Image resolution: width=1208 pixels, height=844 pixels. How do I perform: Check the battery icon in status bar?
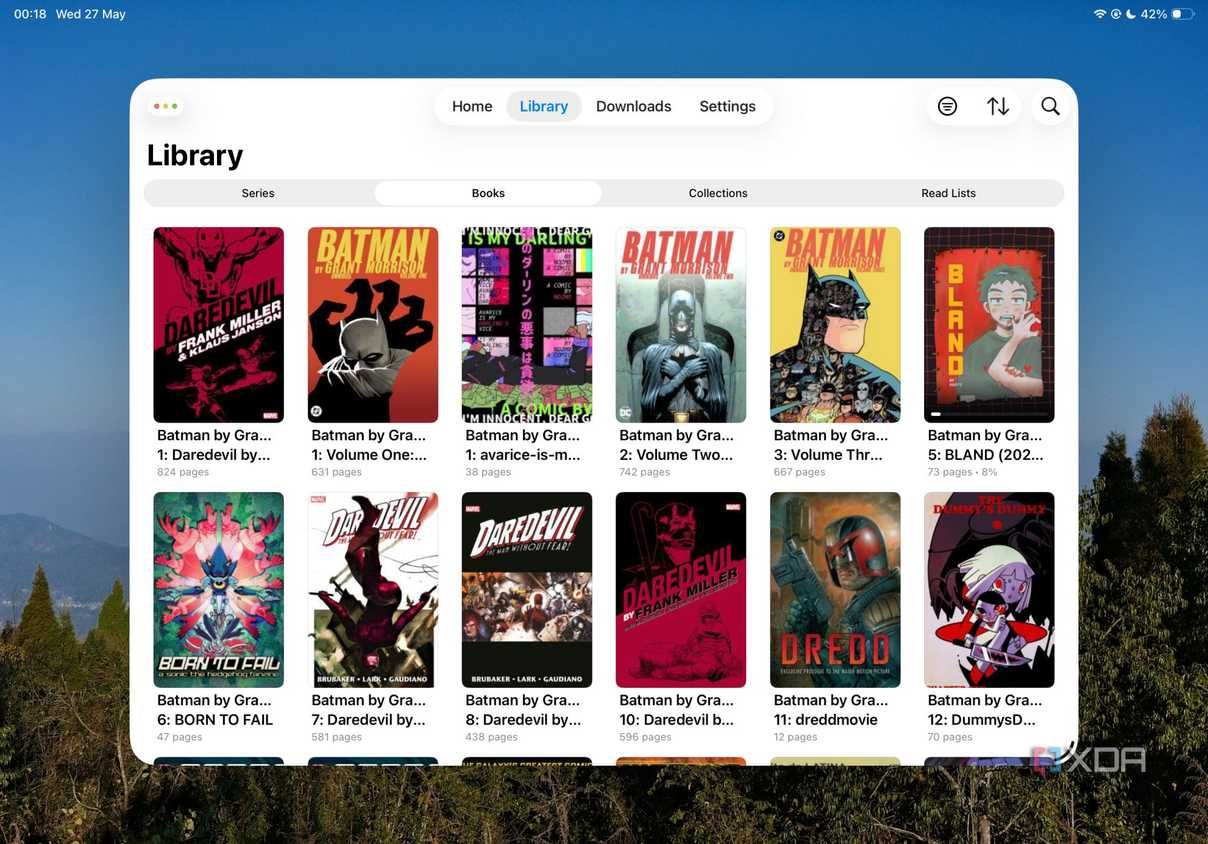(1183, 14)
